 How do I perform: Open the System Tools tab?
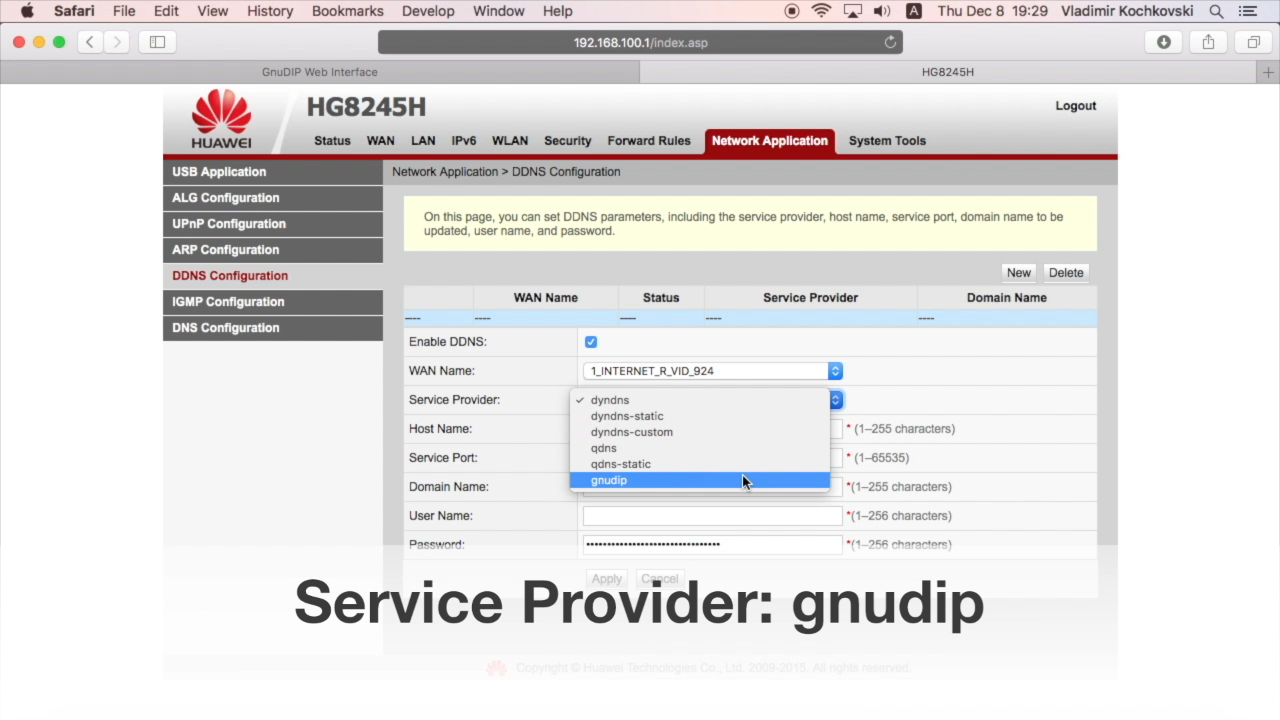coord(887,141)
